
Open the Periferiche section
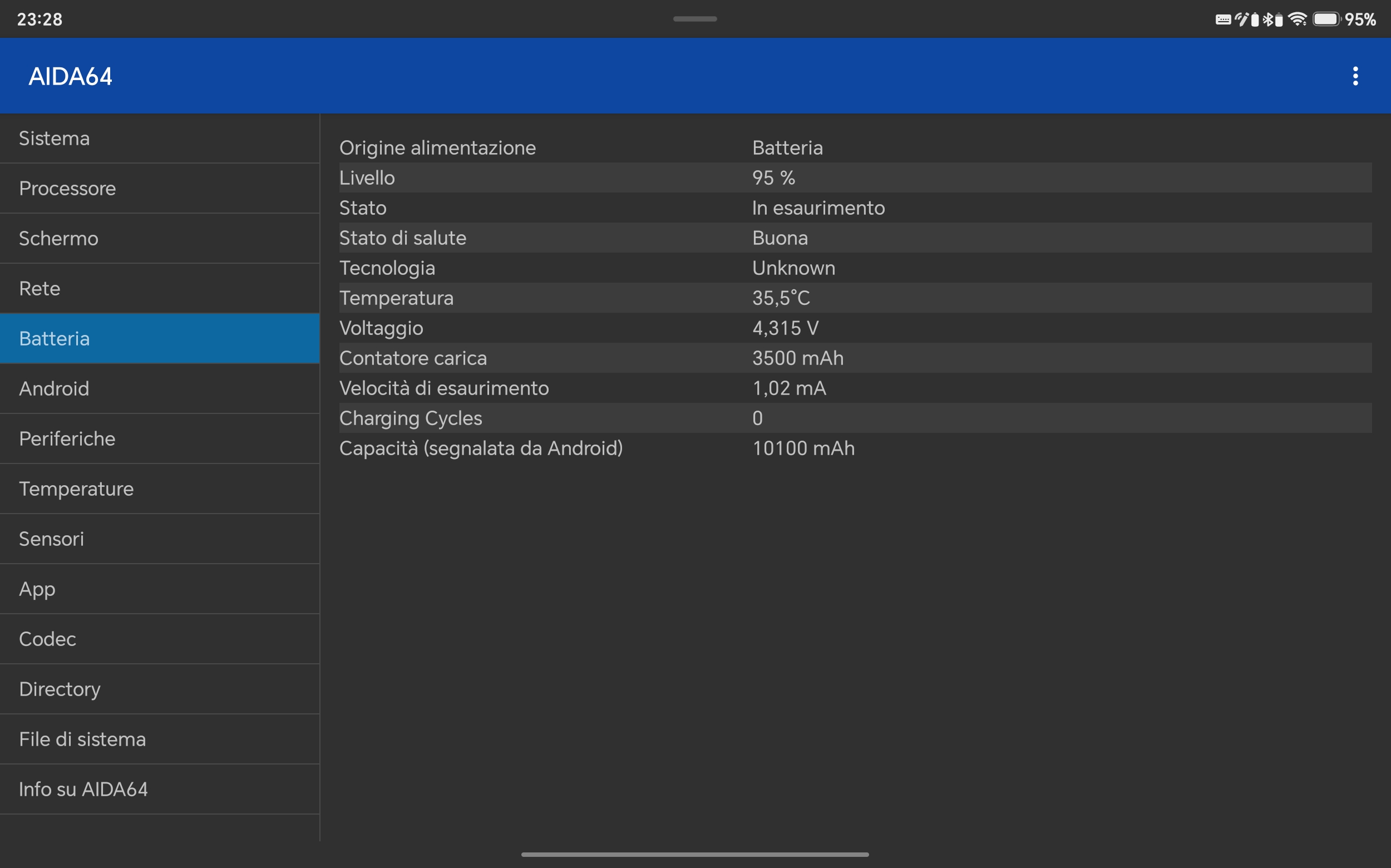pos(160,438)
